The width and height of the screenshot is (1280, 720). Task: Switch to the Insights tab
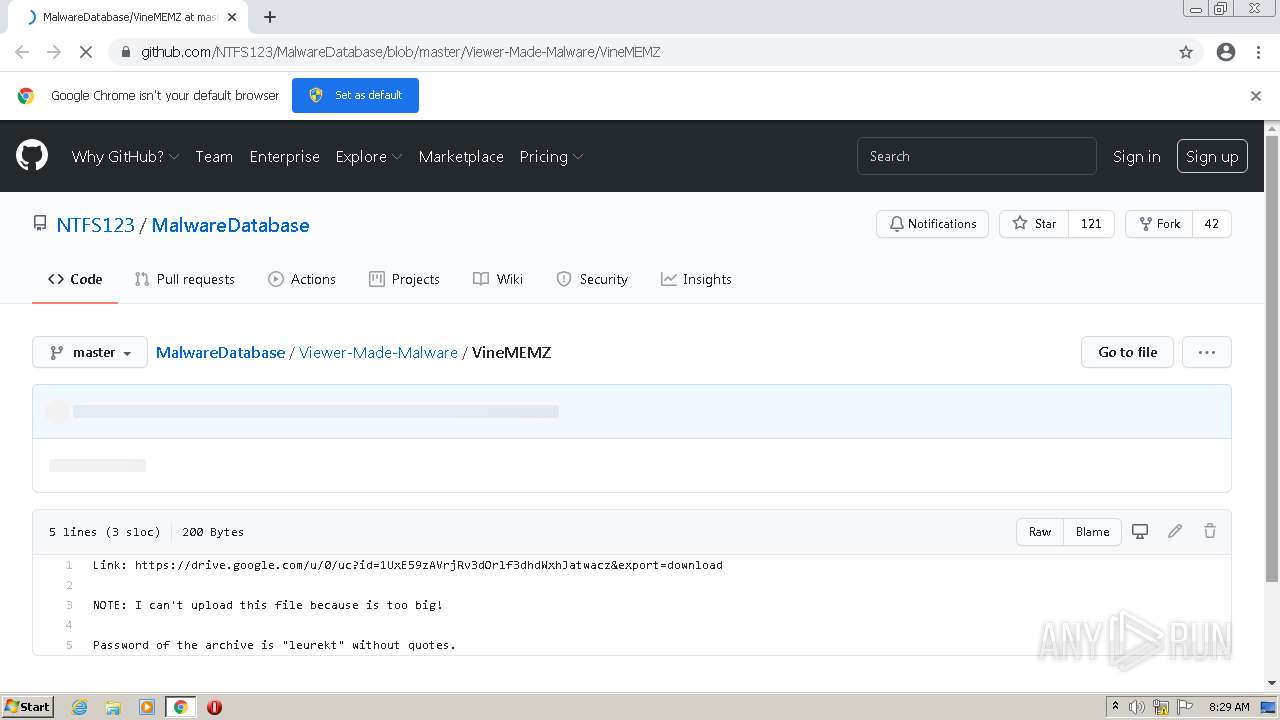pyautogui.click(x=696, y=279)
